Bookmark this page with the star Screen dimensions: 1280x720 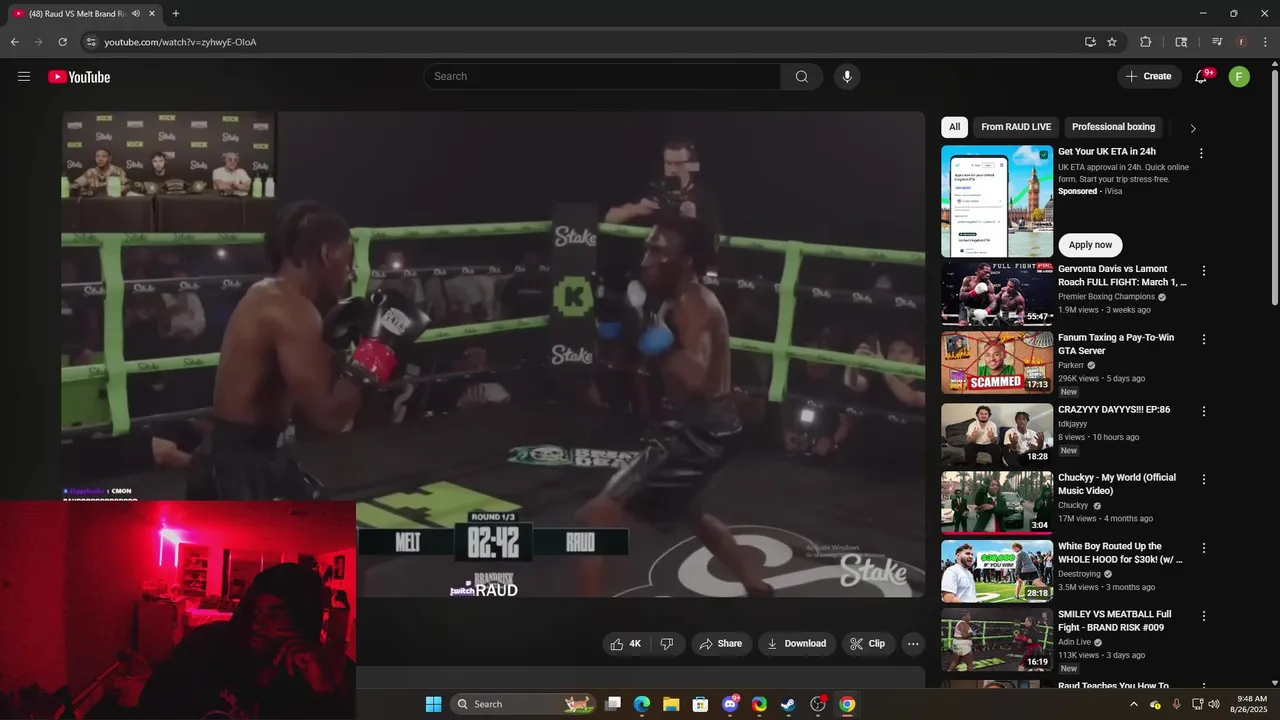point(1112,42)
